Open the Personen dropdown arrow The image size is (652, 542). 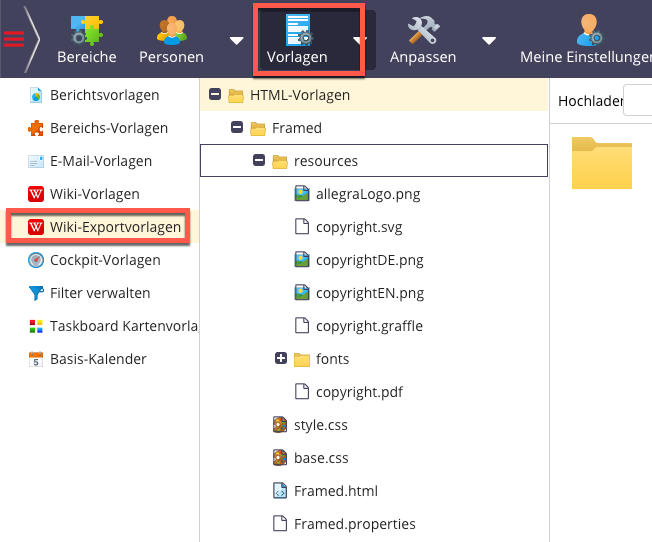[236, 41]
